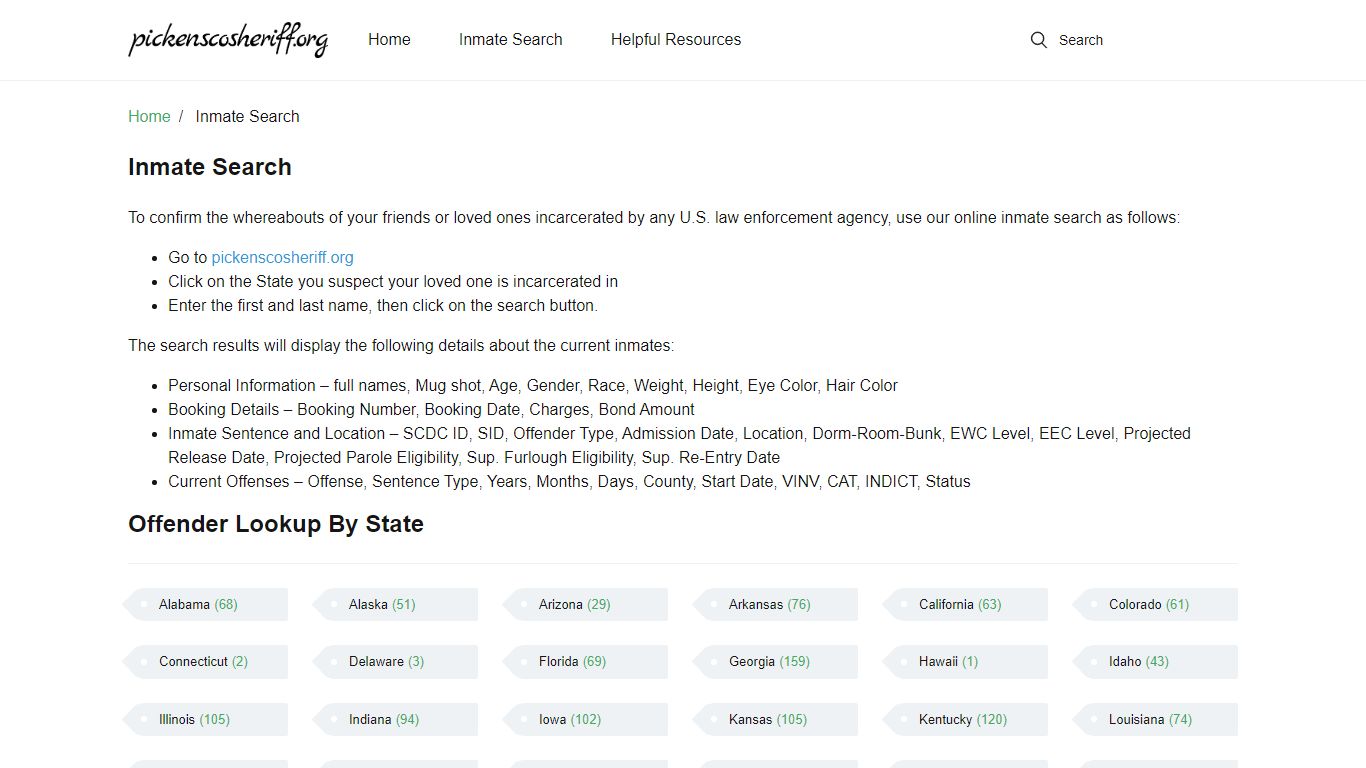
Task: Select the Georgia (159) state tag
Action: point(775,661)
